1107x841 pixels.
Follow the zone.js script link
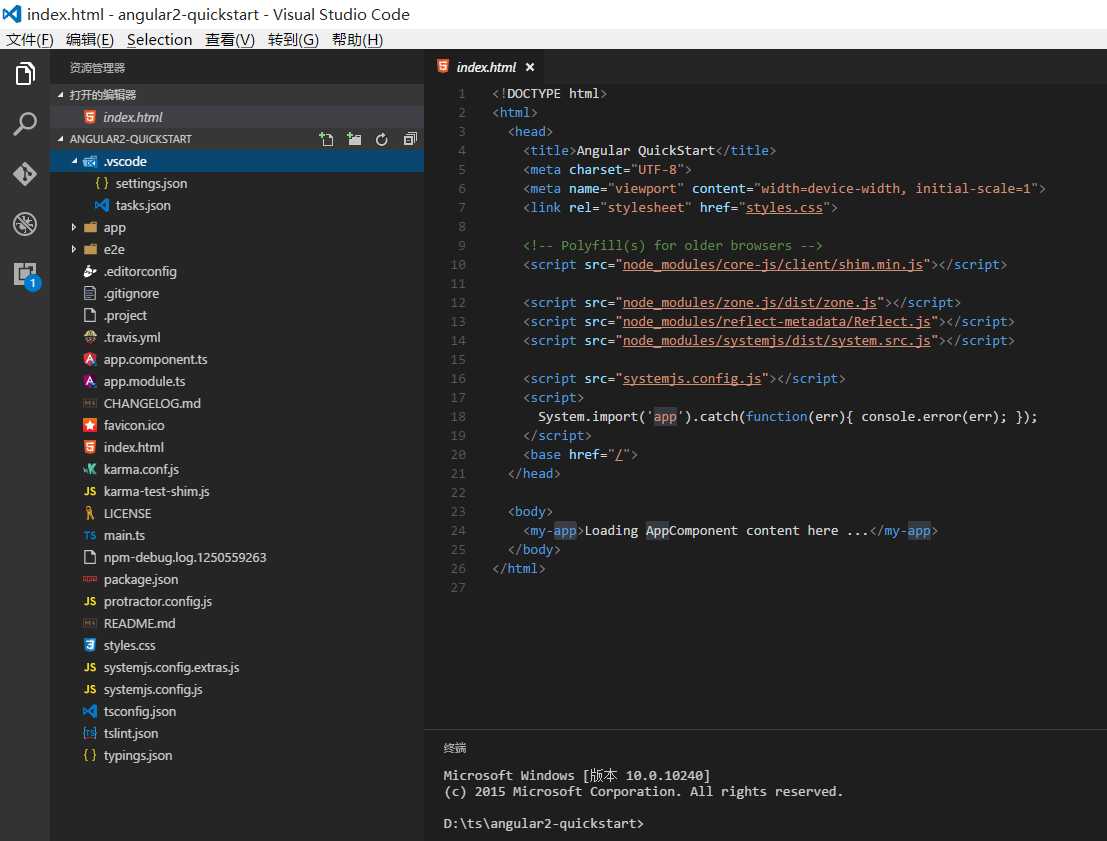point(749,303)
